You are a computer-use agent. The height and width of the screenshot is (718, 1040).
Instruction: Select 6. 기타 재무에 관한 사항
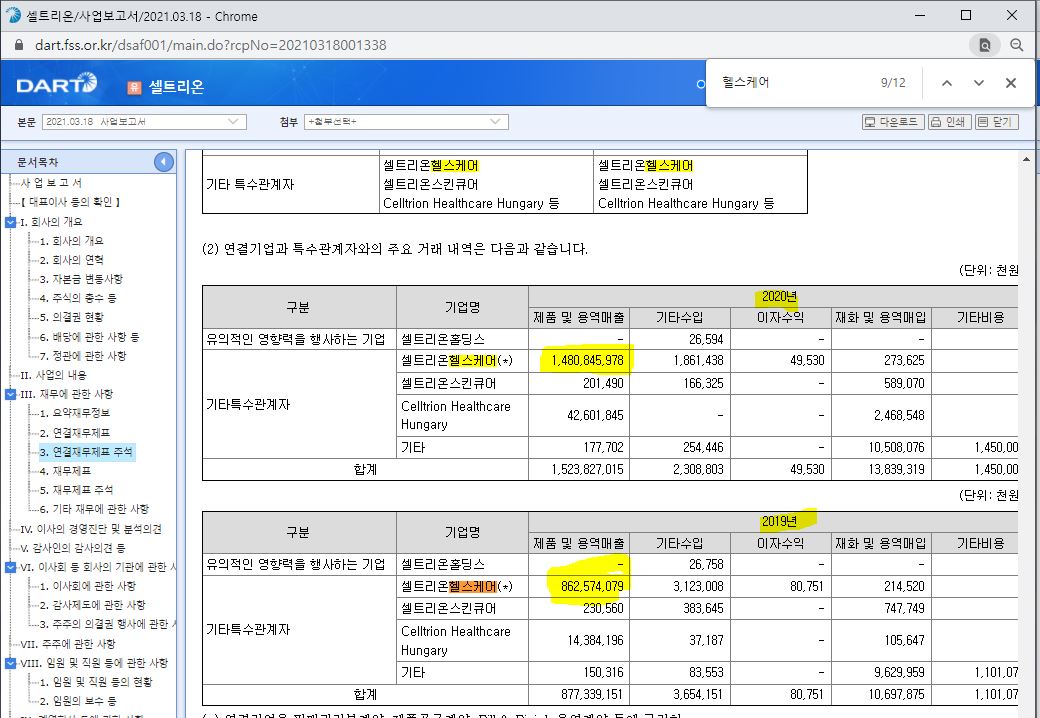(94, 509)
